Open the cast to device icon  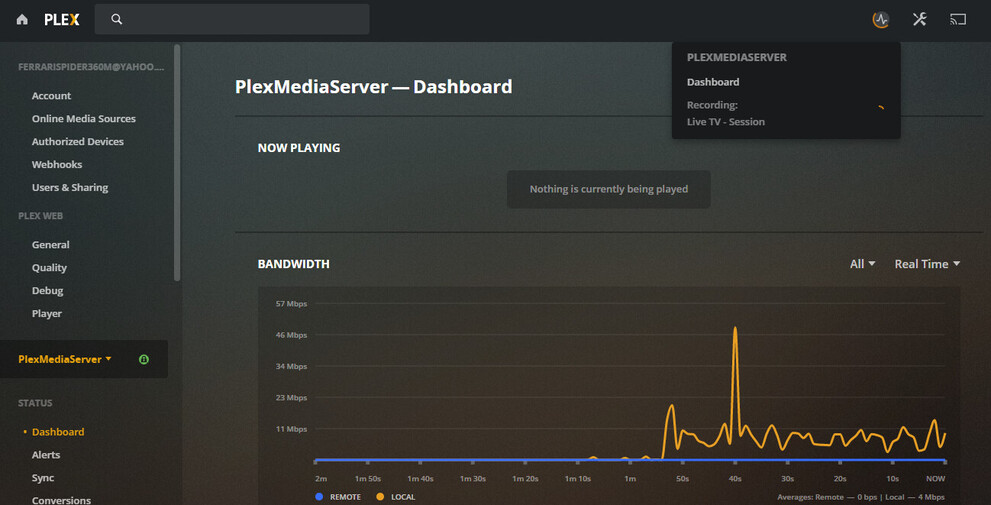pyautogui.click(x=958, y=20)
